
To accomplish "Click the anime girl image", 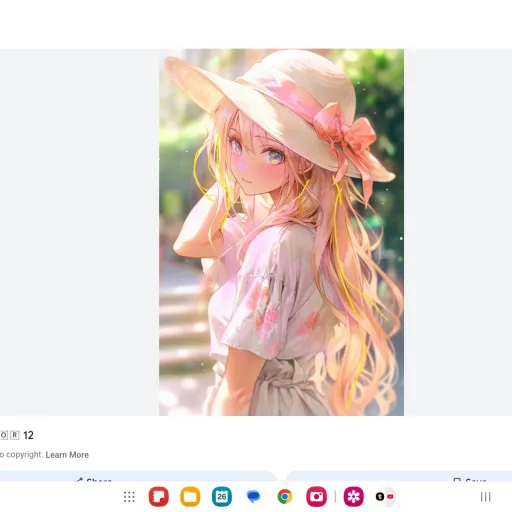I will (x=281, y=232).
